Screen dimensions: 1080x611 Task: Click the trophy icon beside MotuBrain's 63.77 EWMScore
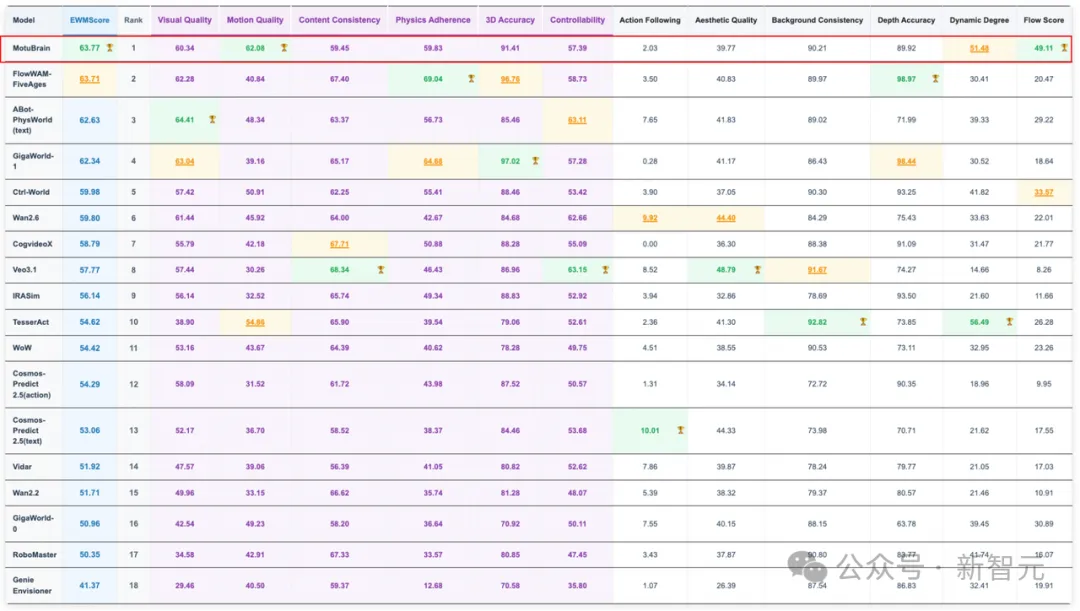click(110, 48)
